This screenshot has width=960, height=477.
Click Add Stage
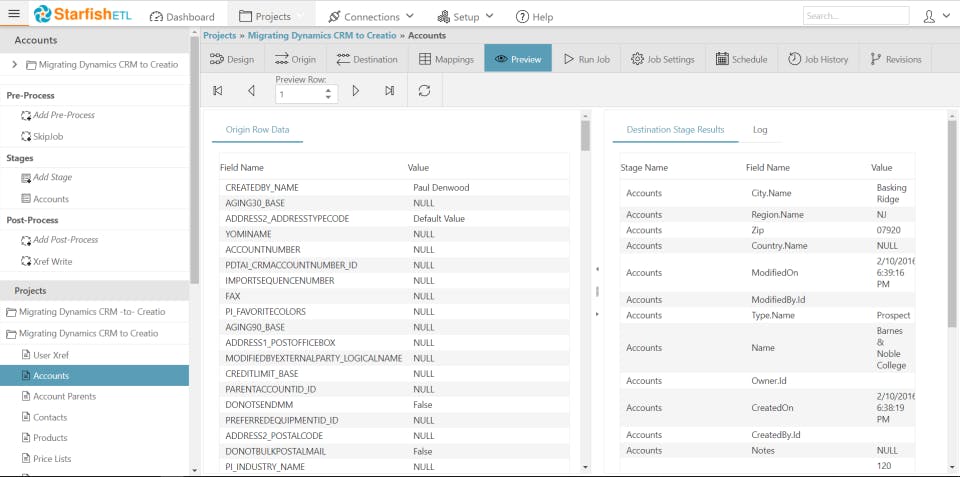point(52,177)
